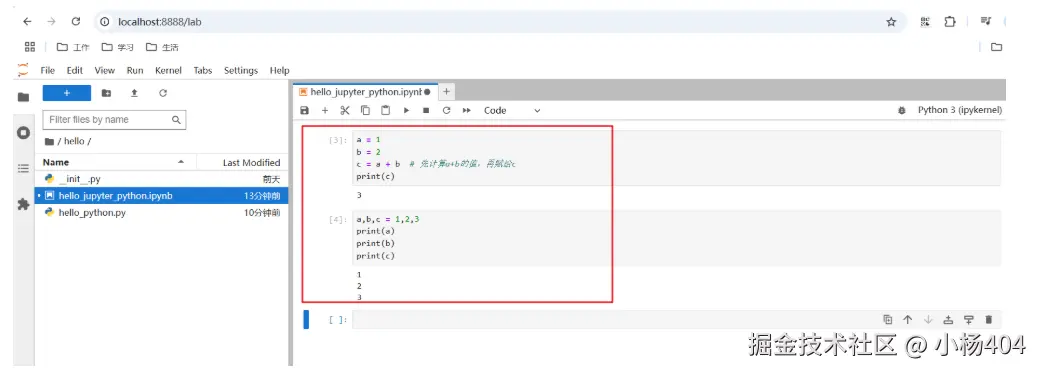
Task: Open the Tabs menu
Action: [203, 70]
